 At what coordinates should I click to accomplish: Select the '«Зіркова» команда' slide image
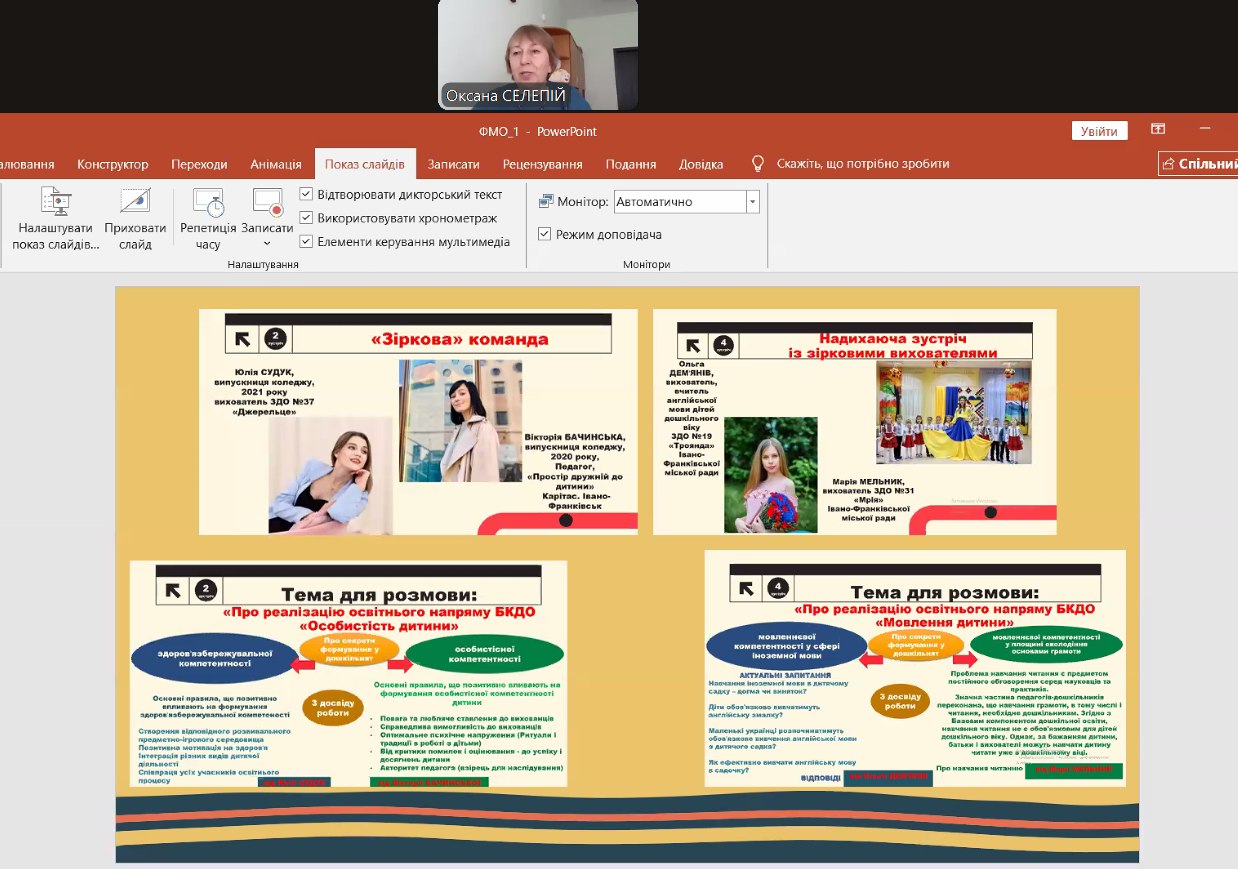tap(418, 421)
